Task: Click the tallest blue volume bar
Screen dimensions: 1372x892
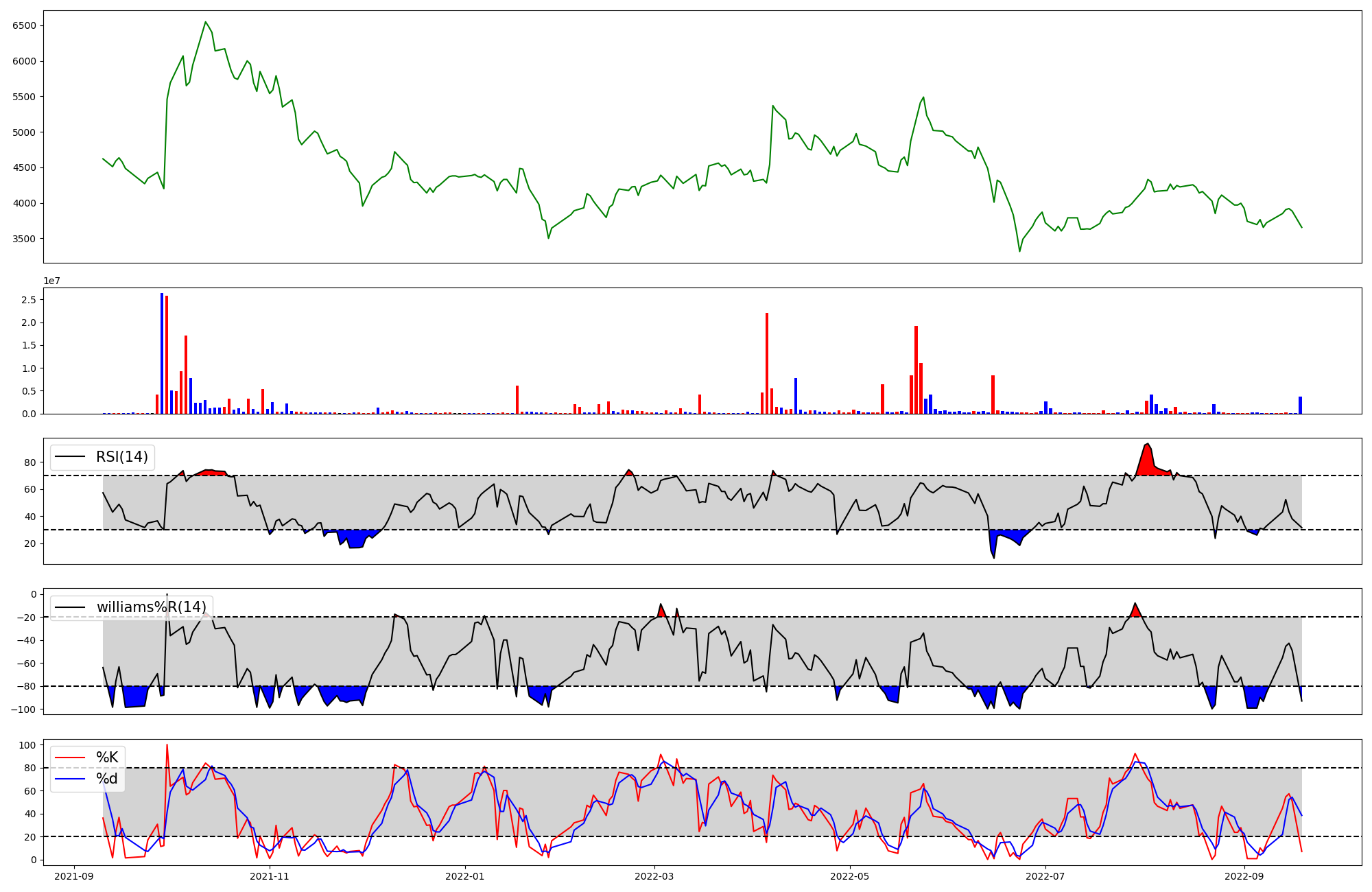Action: click(162, 353)
